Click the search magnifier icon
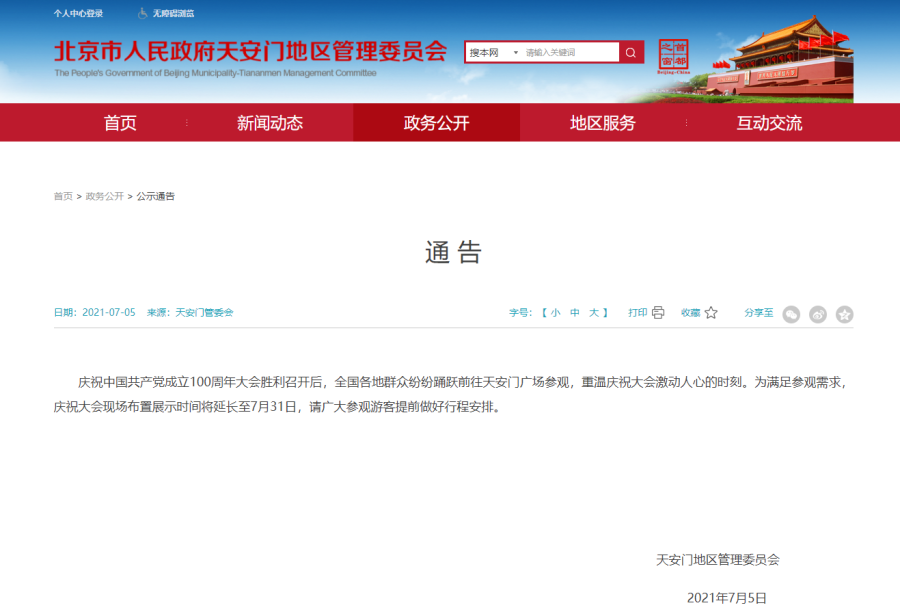This screenshot has width=900, height=614. coord(631,53)
